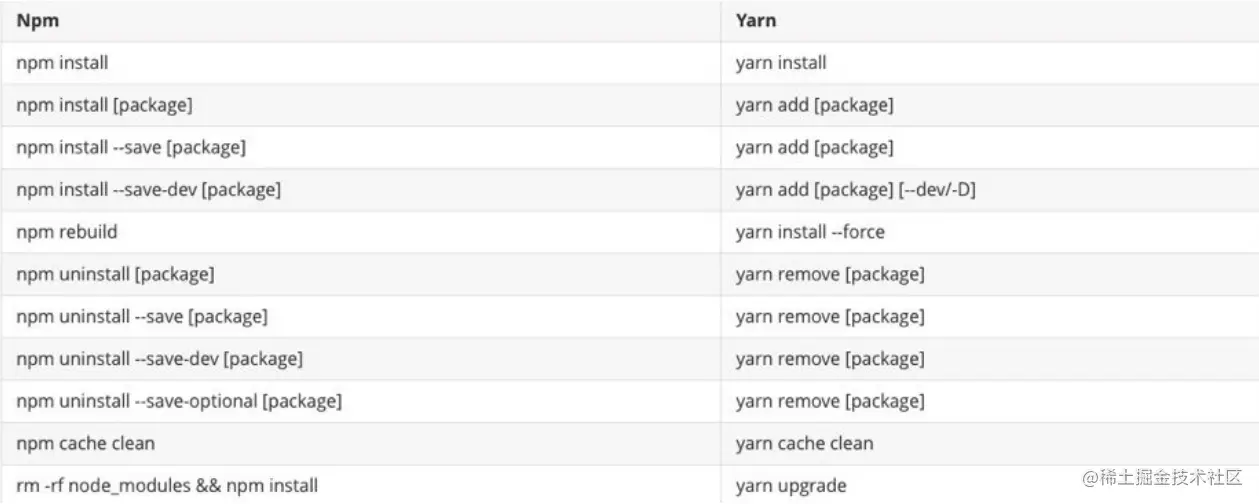1259x504 pixels.
Task: Click the "npm uninstall --save-dev [package]" cell
Action: 159,359
